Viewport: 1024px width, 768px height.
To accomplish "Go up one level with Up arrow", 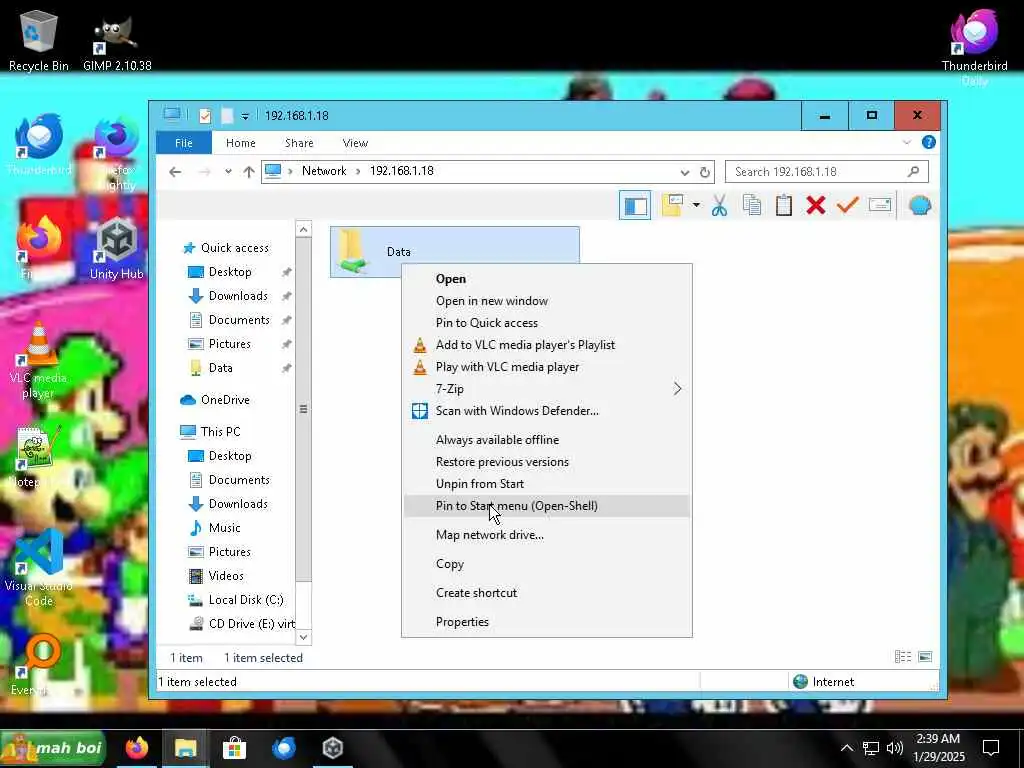I will tap(249, 172).
